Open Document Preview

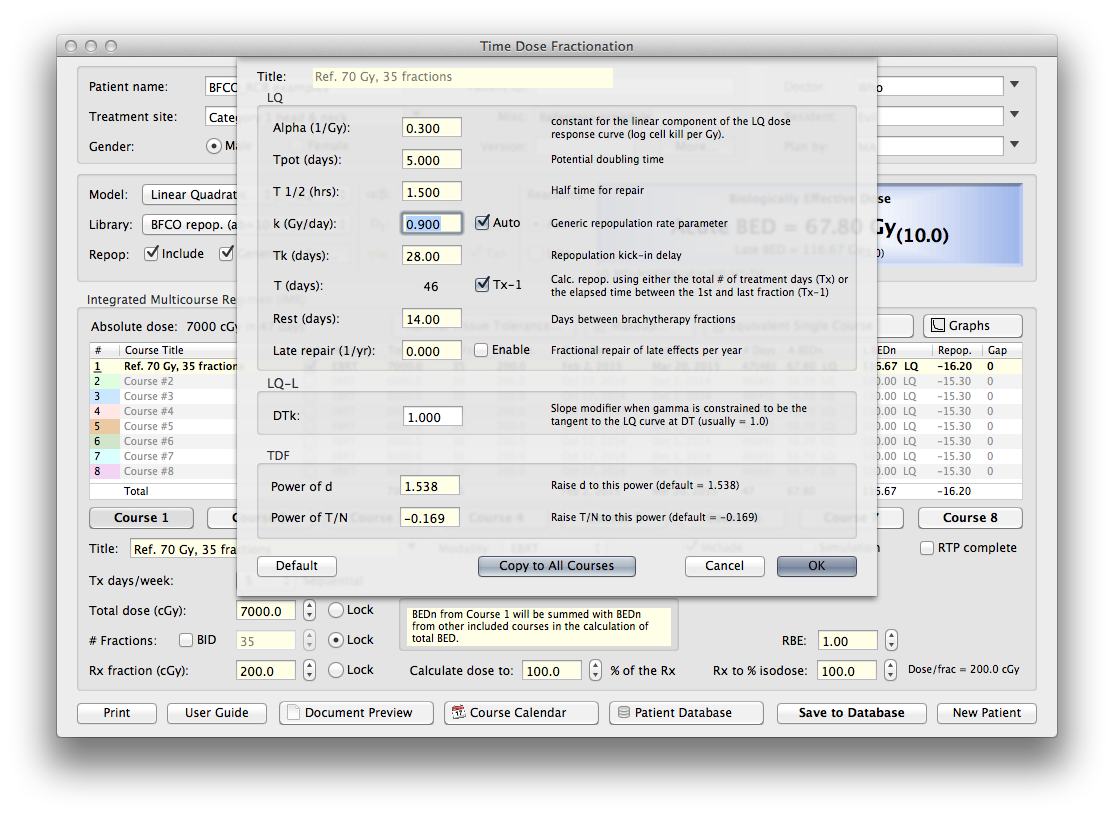[x=356, y=713]
